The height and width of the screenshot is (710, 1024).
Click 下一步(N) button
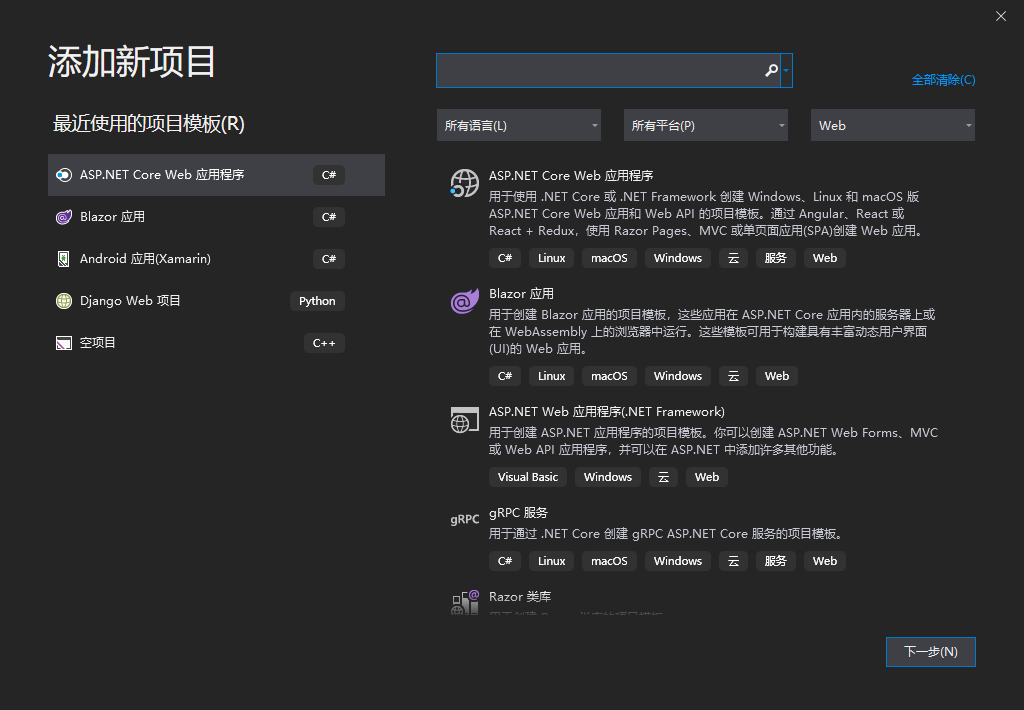tap(931, 652)
